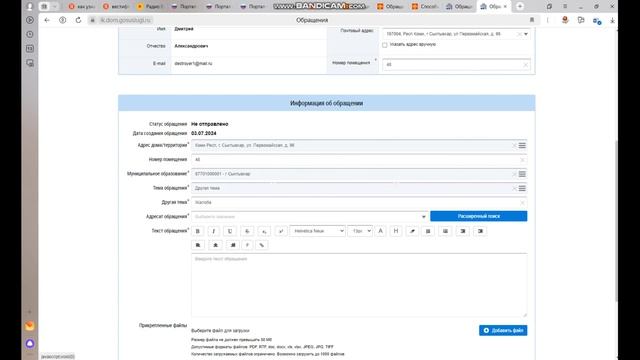Click the Информация об обращении section header

coord(327,103)
